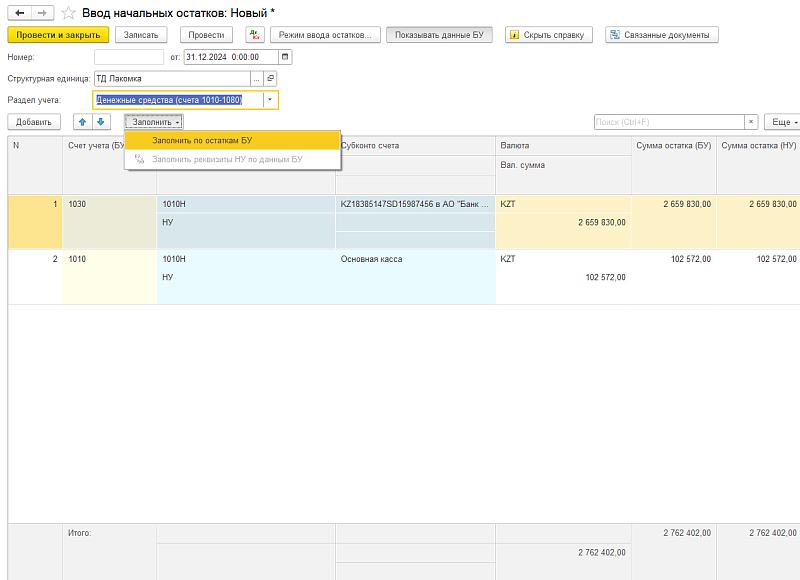The height and width of the screenshot is (580, 800).
Task: Move row down with arrow button
Action: (100, 122)
